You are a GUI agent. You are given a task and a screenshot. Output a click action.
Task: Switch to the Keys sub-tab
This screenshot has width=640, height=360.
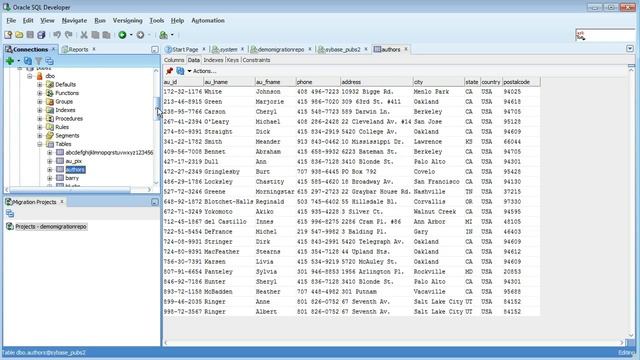233,60
